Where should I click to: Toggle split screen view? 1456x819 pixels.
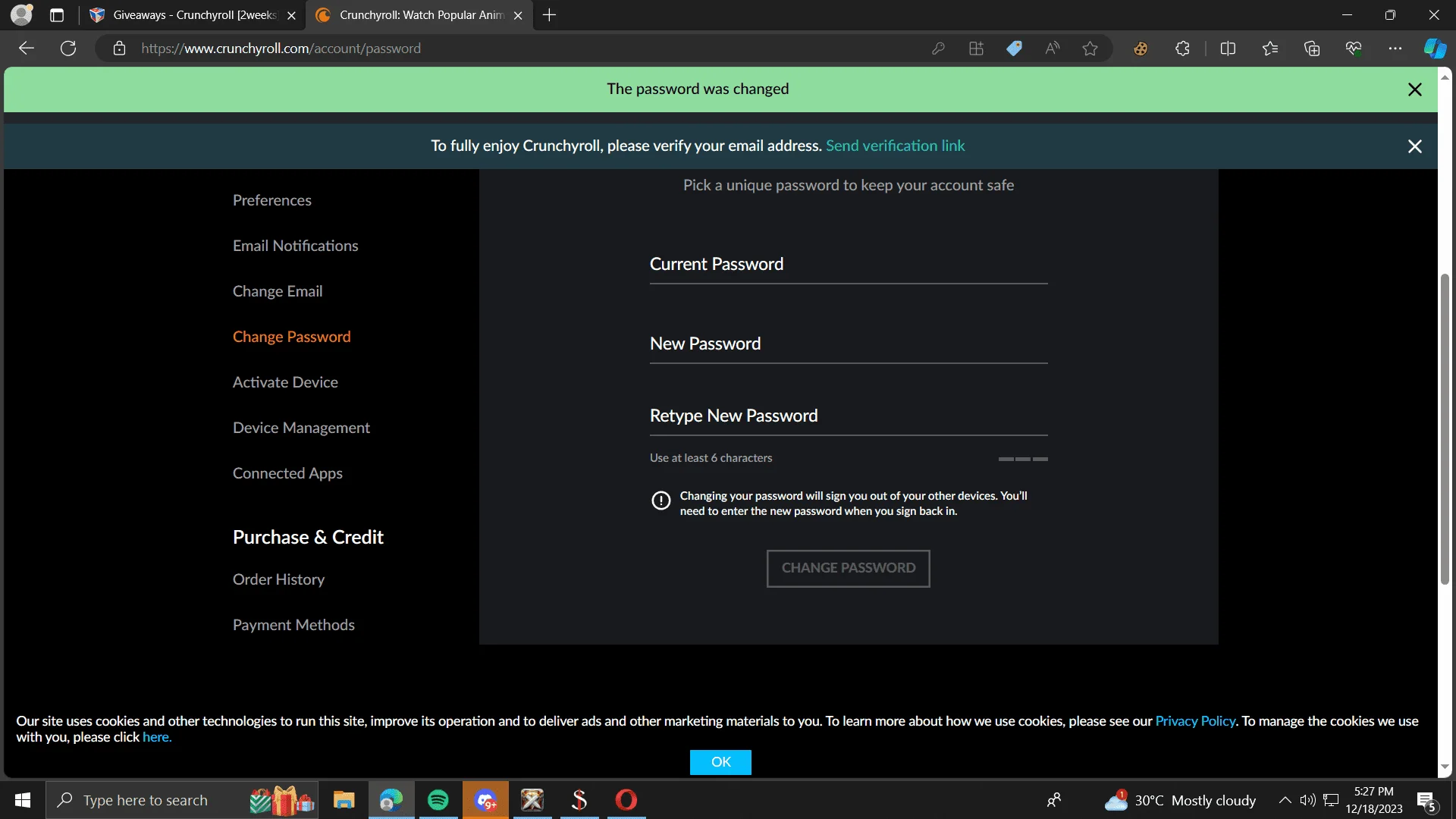1228,49
